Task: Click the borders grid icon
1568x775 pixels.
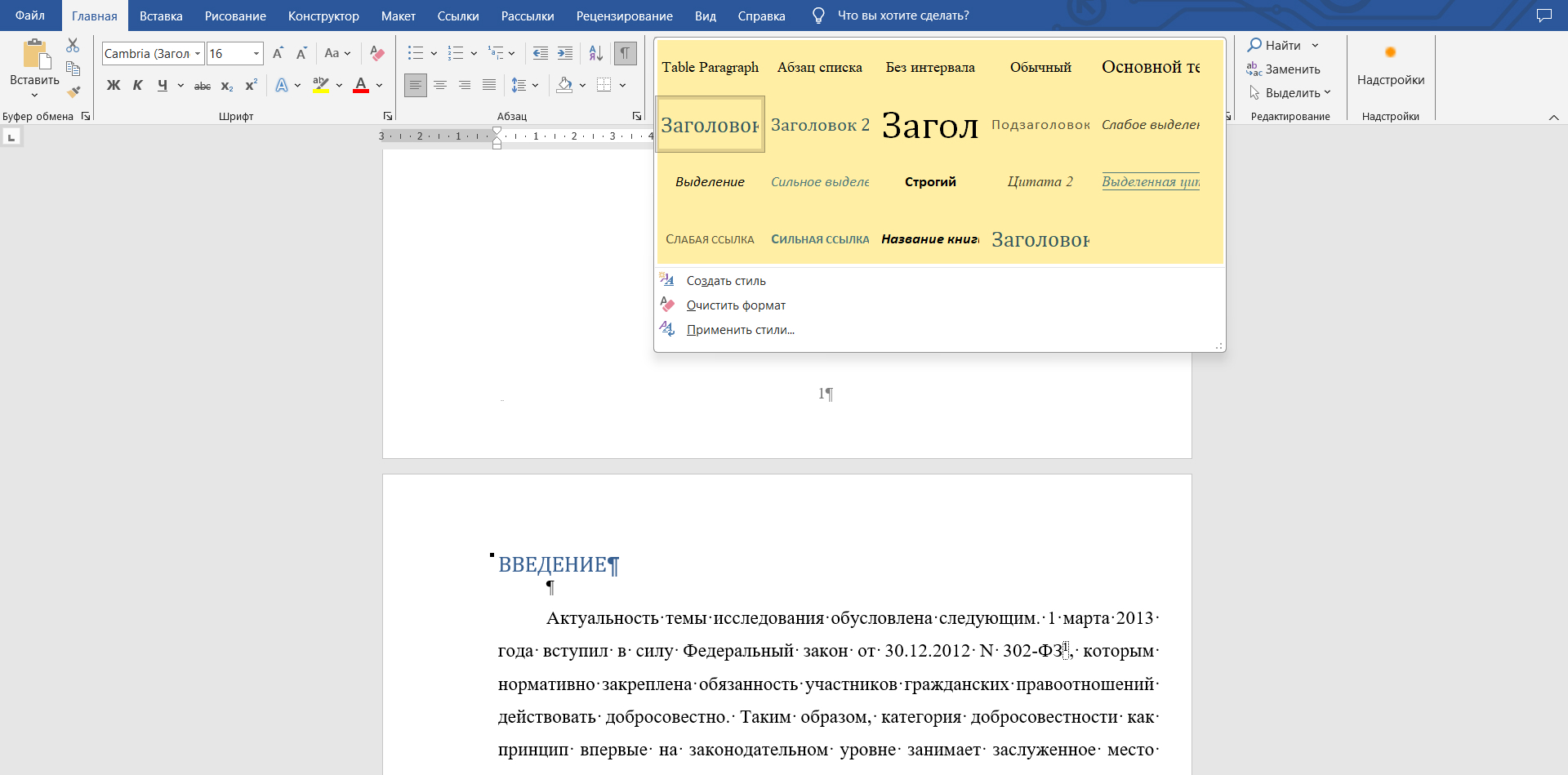Action: 604,86
